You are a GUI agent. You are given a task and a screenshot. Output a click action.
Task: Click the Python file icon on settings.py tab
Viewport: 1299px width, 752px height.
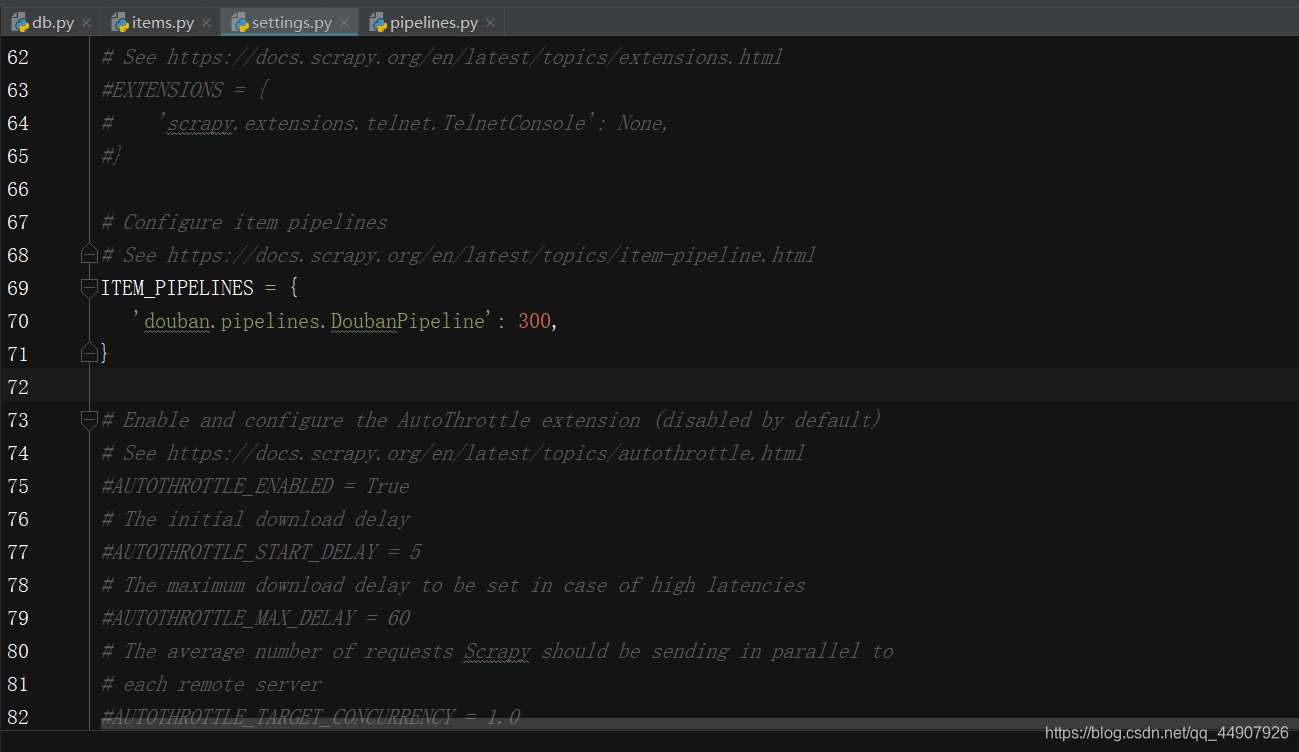pyautogui.click(x=239, y=22)
